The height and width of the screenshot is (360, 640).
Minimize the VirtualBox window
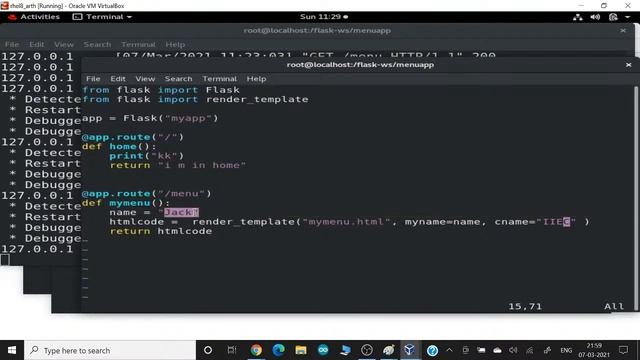pyautogui.click(x=581, y=5)
